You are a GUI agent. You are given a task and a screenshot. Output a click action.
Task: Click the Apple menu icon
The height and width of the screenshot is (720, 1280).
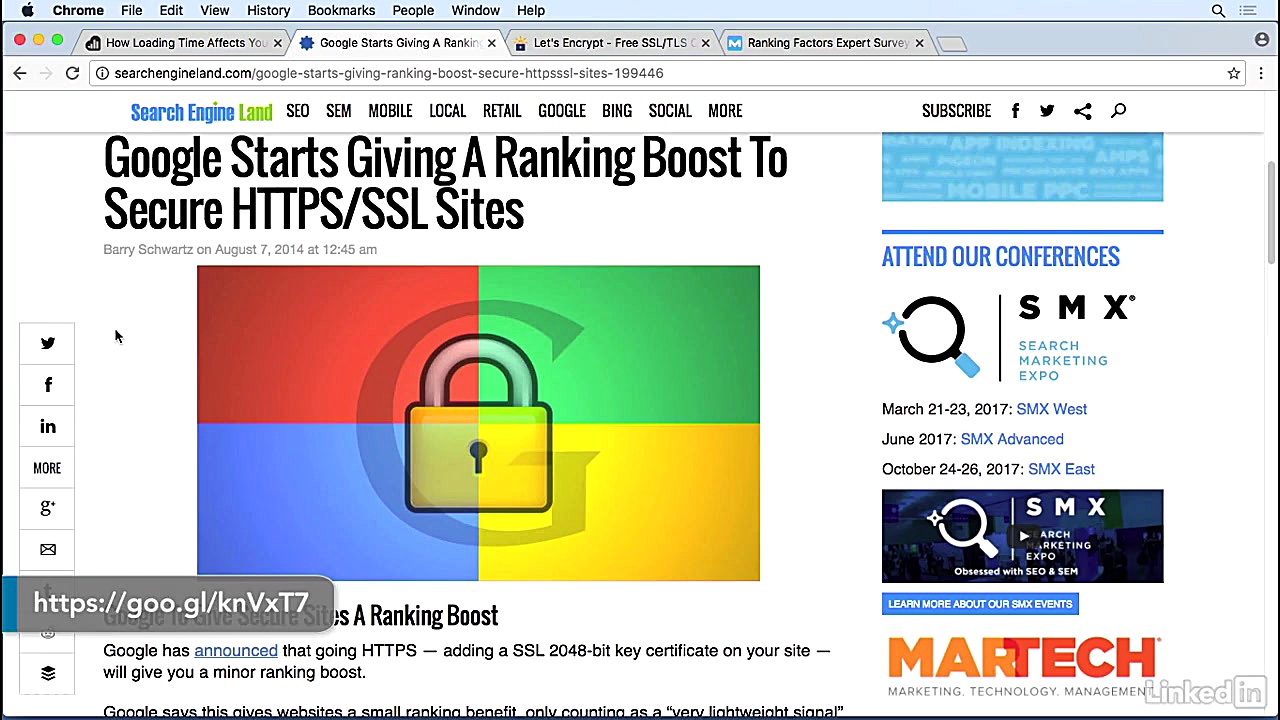coord(28,10)
